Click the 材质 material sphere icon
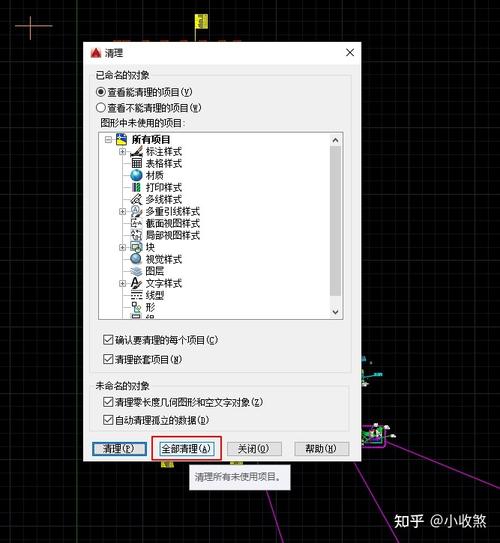 point(136,175)
